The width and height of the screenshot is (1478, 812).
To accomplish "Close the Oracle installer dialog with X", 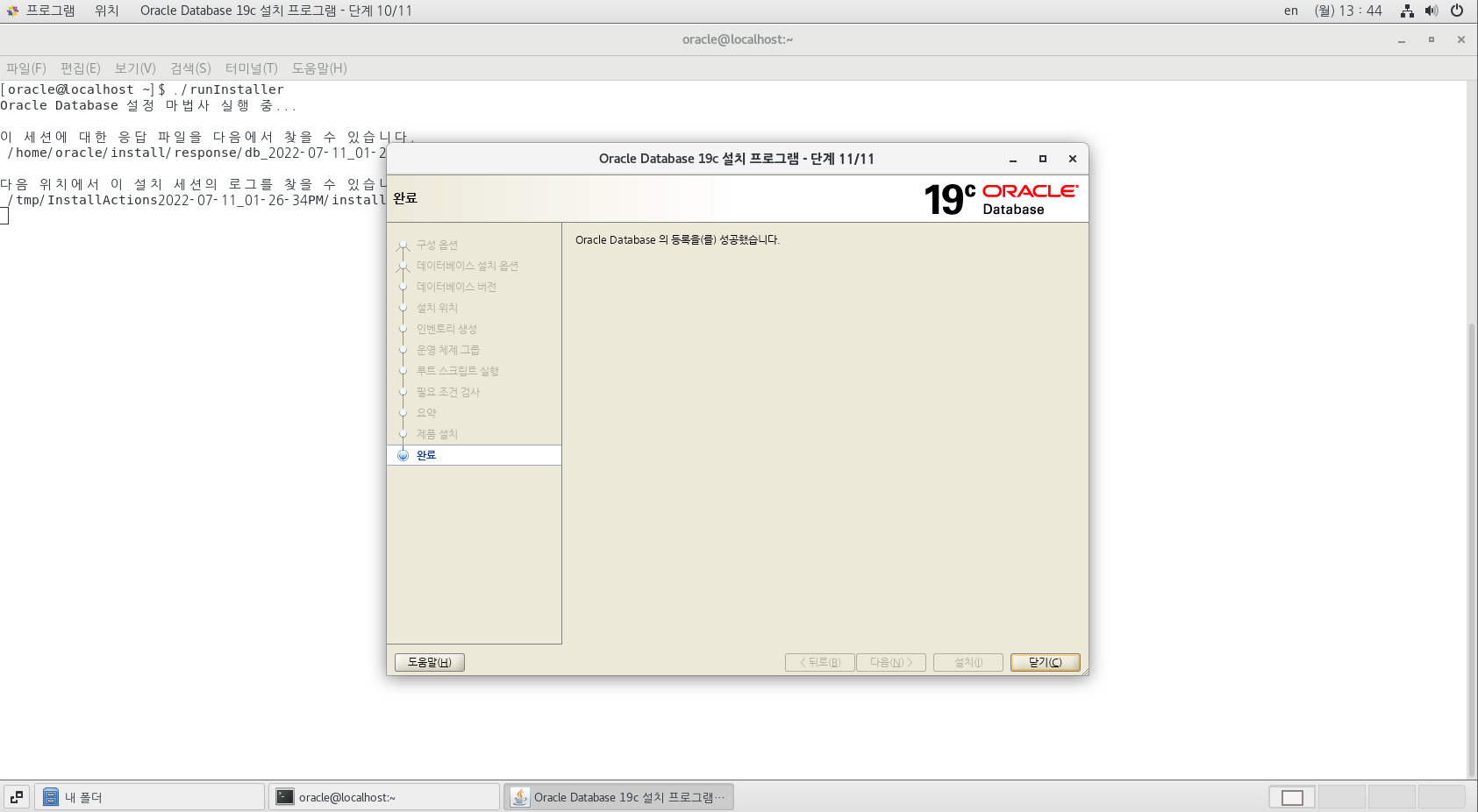I will coord(1073,159).
